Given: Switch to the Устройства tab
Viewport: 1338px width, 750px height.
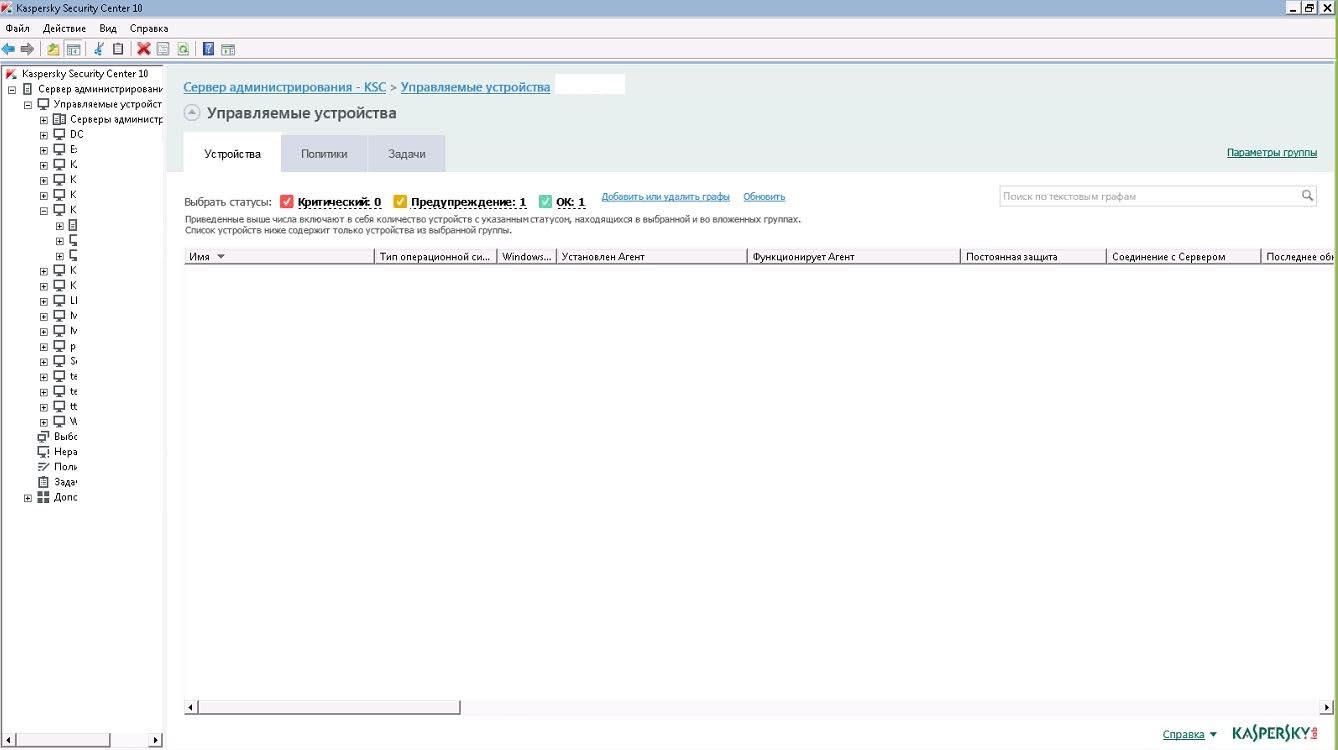Looking at the screenshot, I should tap(232, 154).
